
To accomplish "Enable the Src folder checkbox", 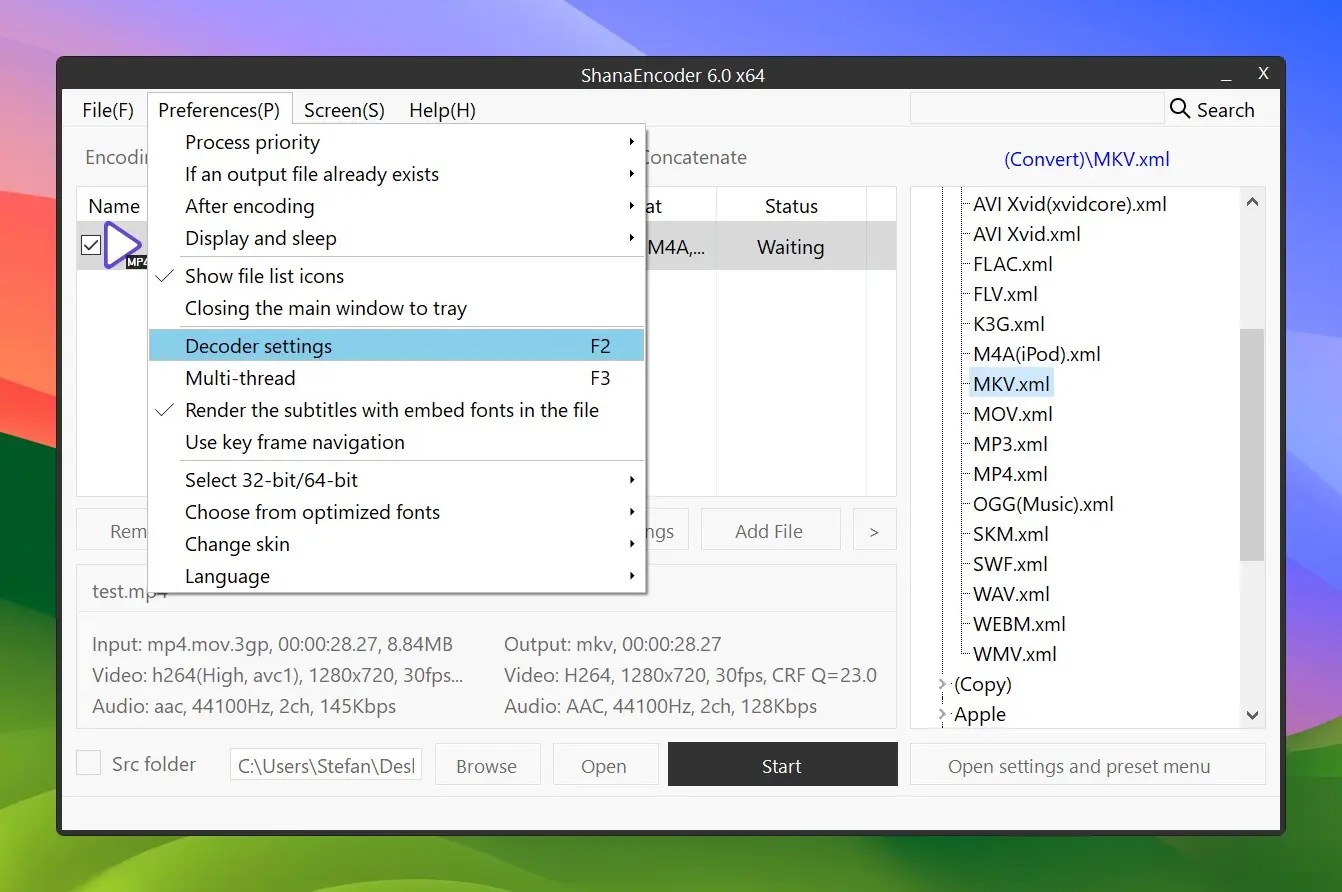I will click(89, 763).
